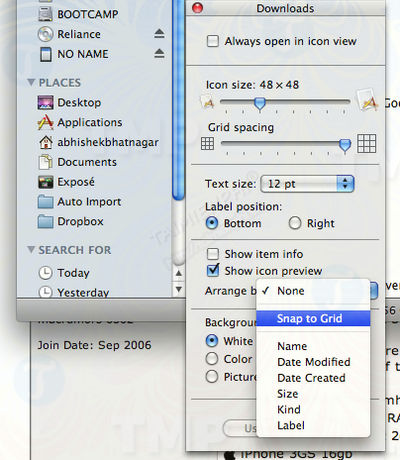Viewport: 400px width, 460px height.
Task: Click sidebar scroll up arrow
Action: pos(179,273)
